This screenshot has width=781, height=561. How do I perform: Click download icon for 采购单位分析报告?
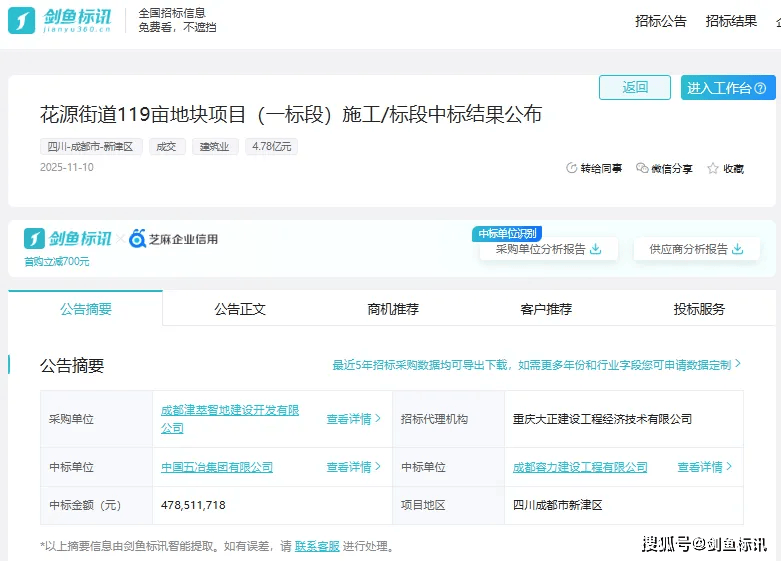pyautogui.click(x=596, y=249)
